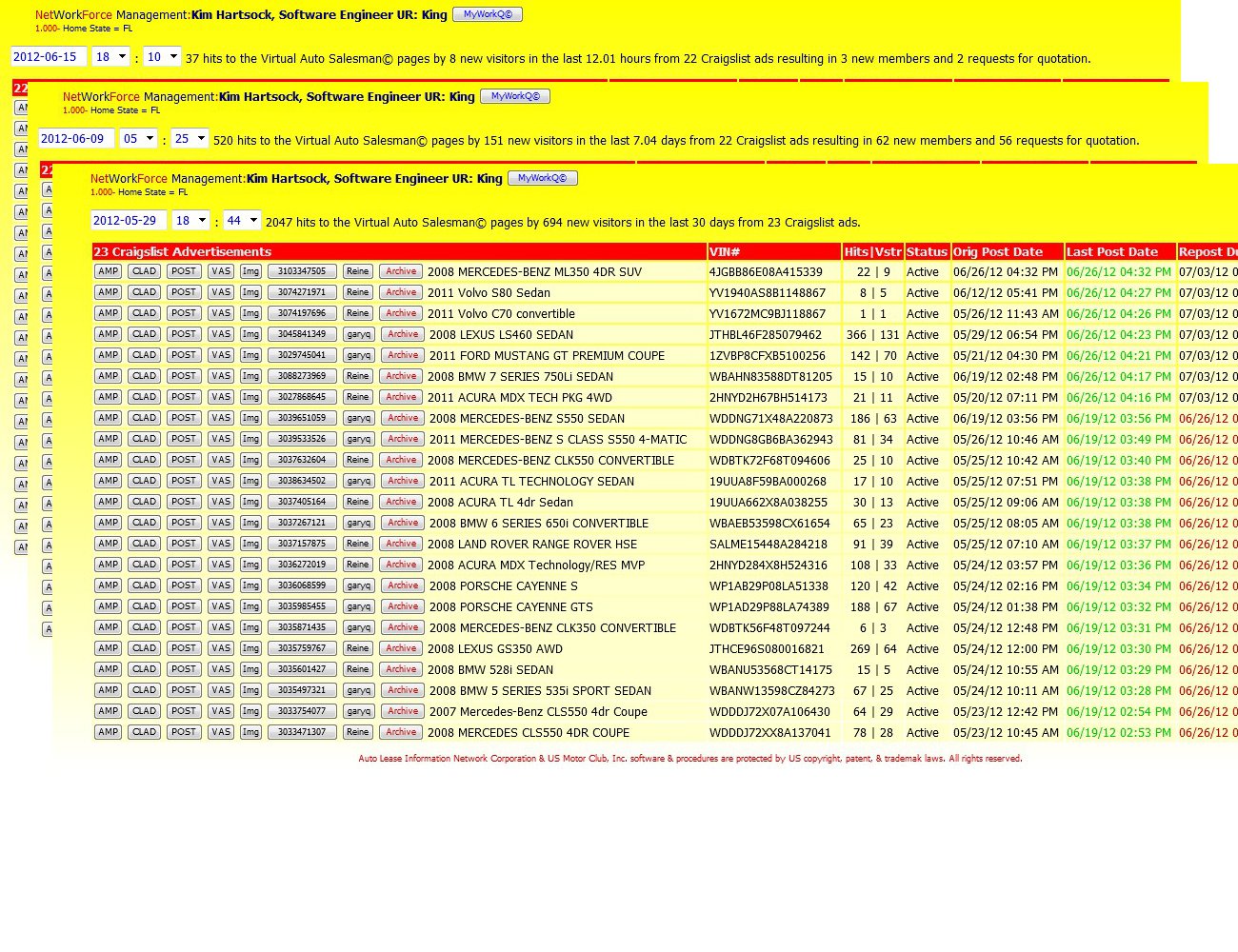Viewport: 1238px width, 952px height.
Task: Expand hour dropdown showing 18 beside 2012-06-15
Action: click(x=111, y=57)
